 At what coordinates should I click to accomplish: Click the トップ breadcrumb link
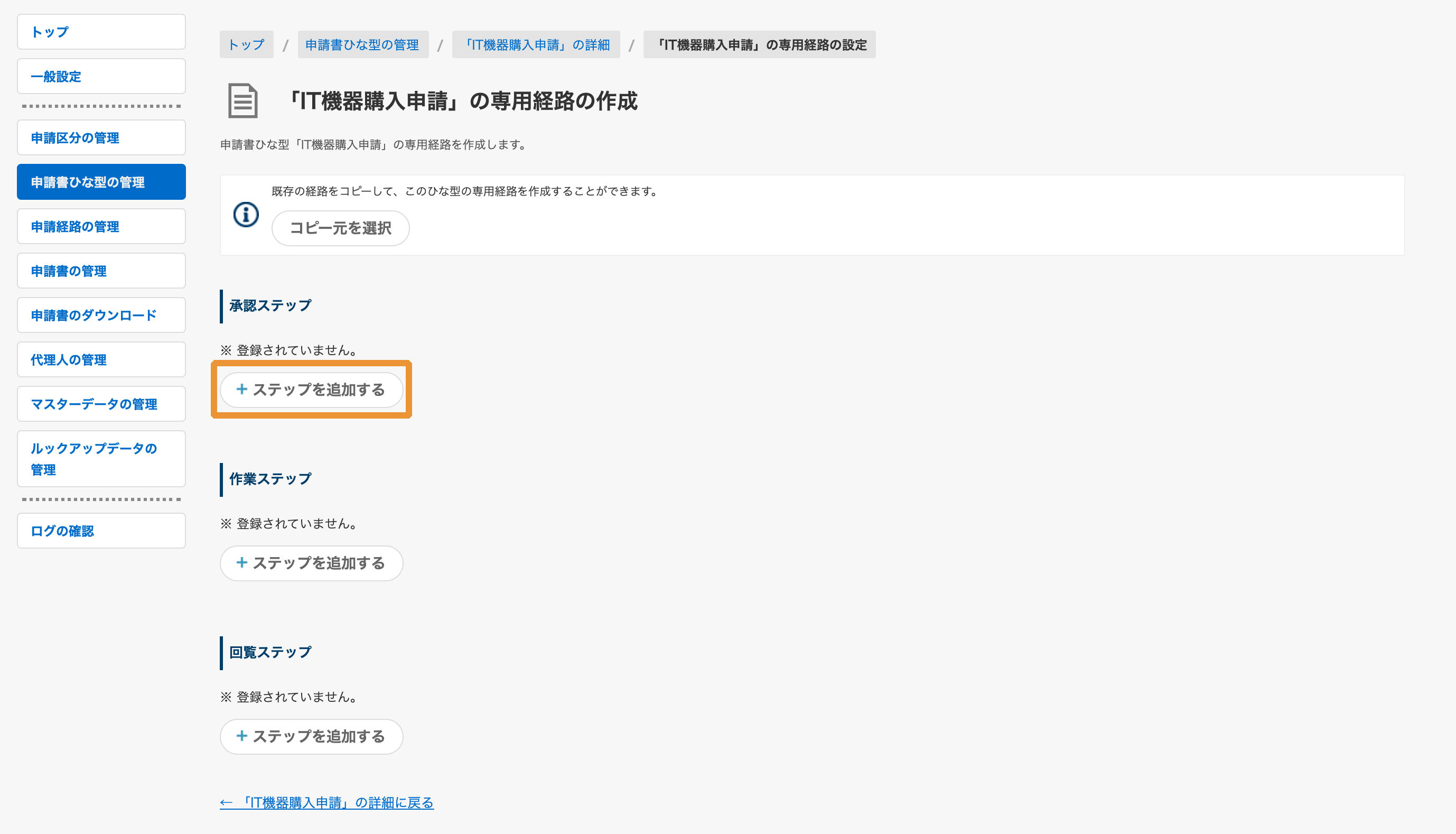[x=246, y=45]
